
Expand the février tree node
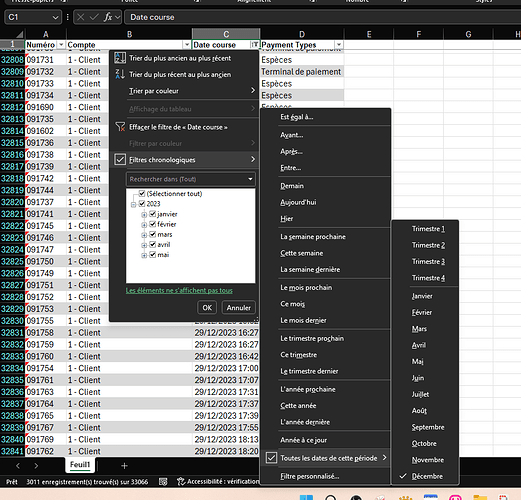(x=144, y=225)
